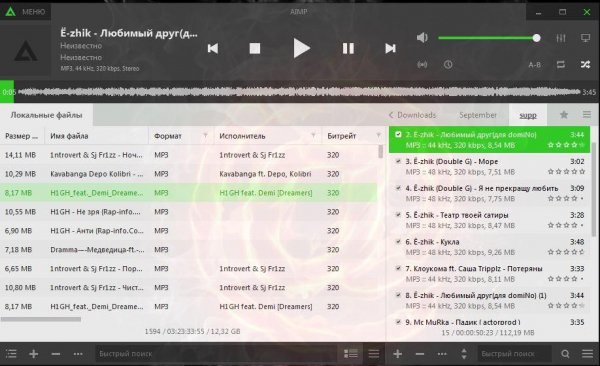The image size is (600, 366).
Task: Toggle checkbox for track 8 Любимый друг (1)
Action: [x=398, y=295]
